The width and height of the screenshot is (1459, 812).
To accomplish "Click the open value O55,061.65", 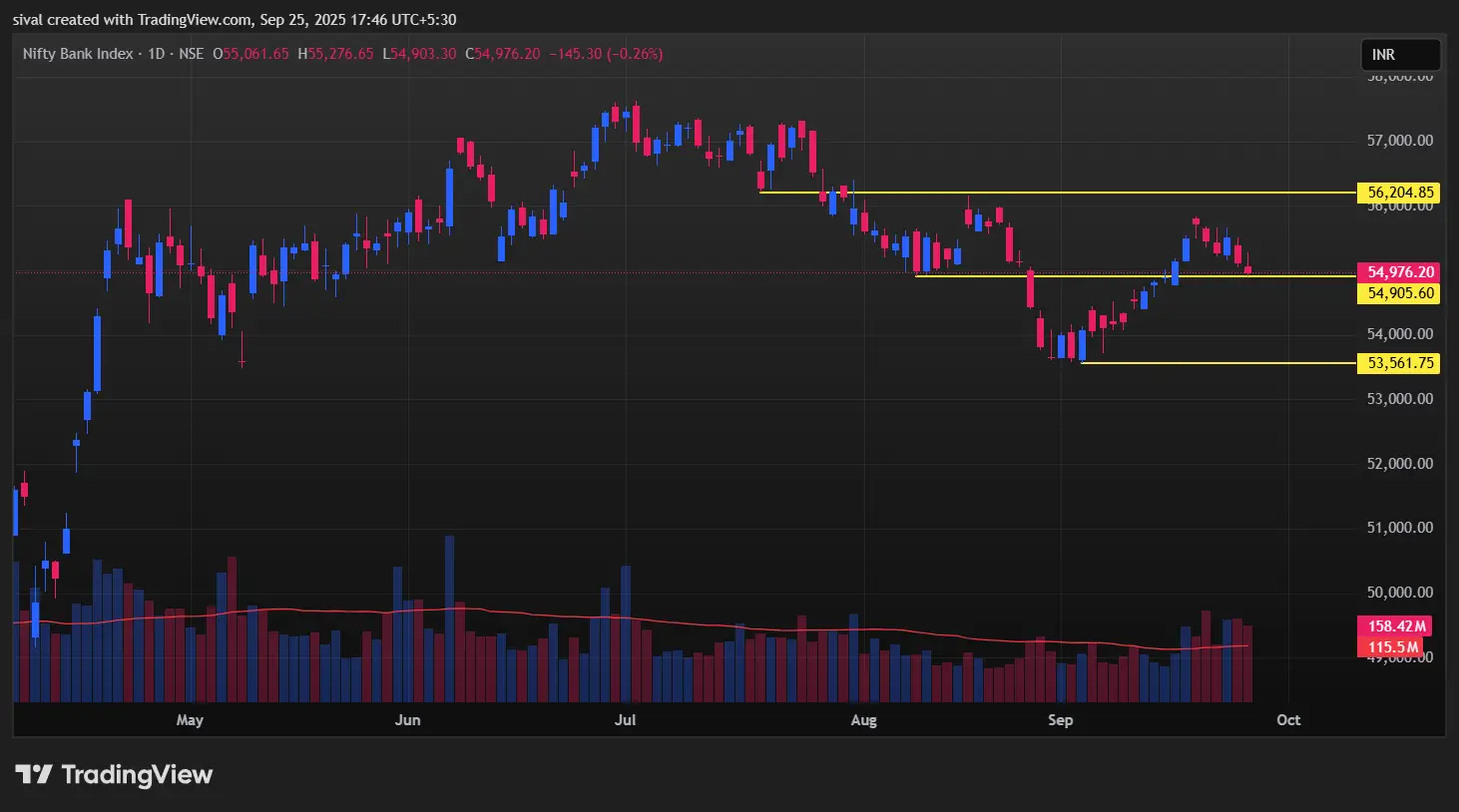I will pos(250,54).
